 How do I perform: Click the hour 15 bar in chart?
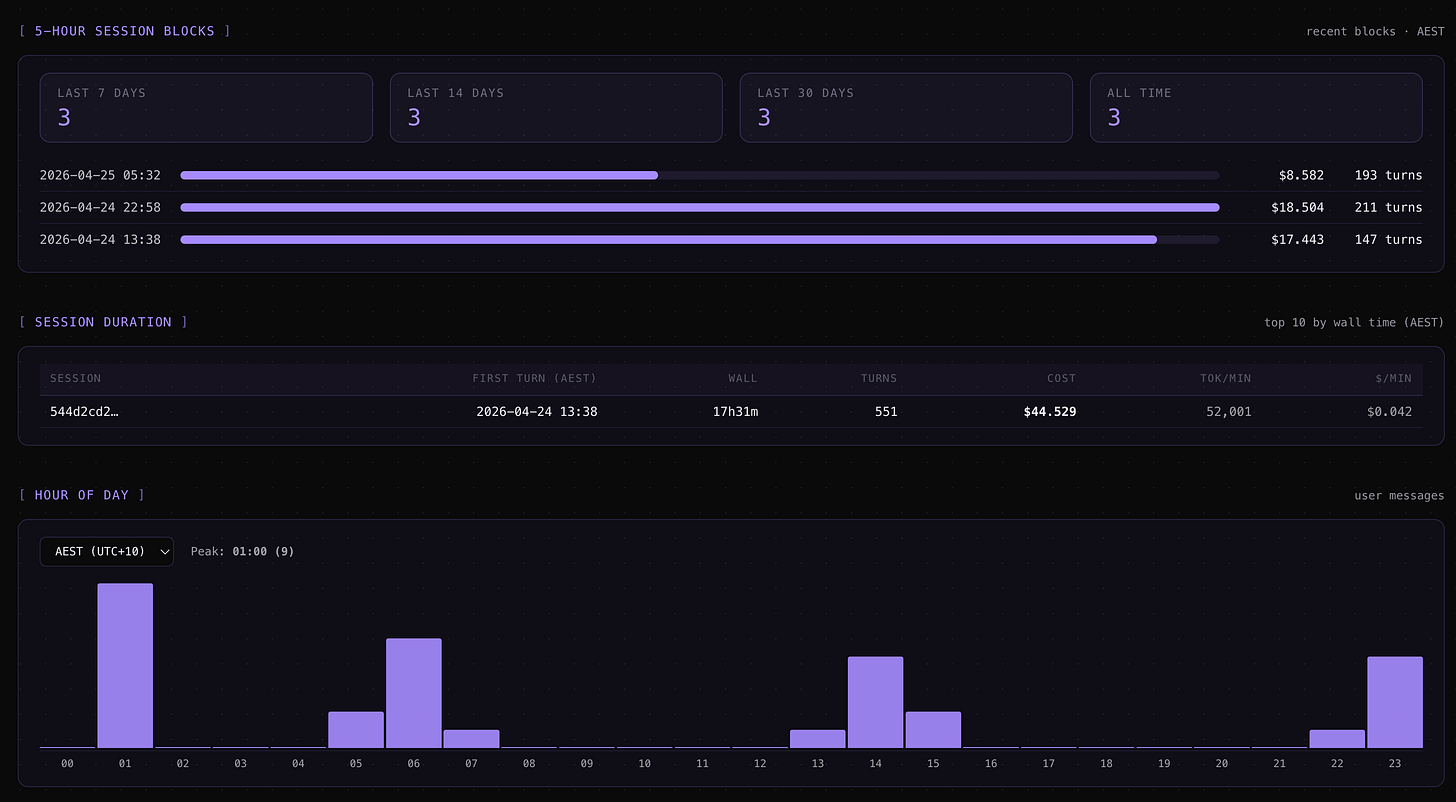tap(933, 730)
